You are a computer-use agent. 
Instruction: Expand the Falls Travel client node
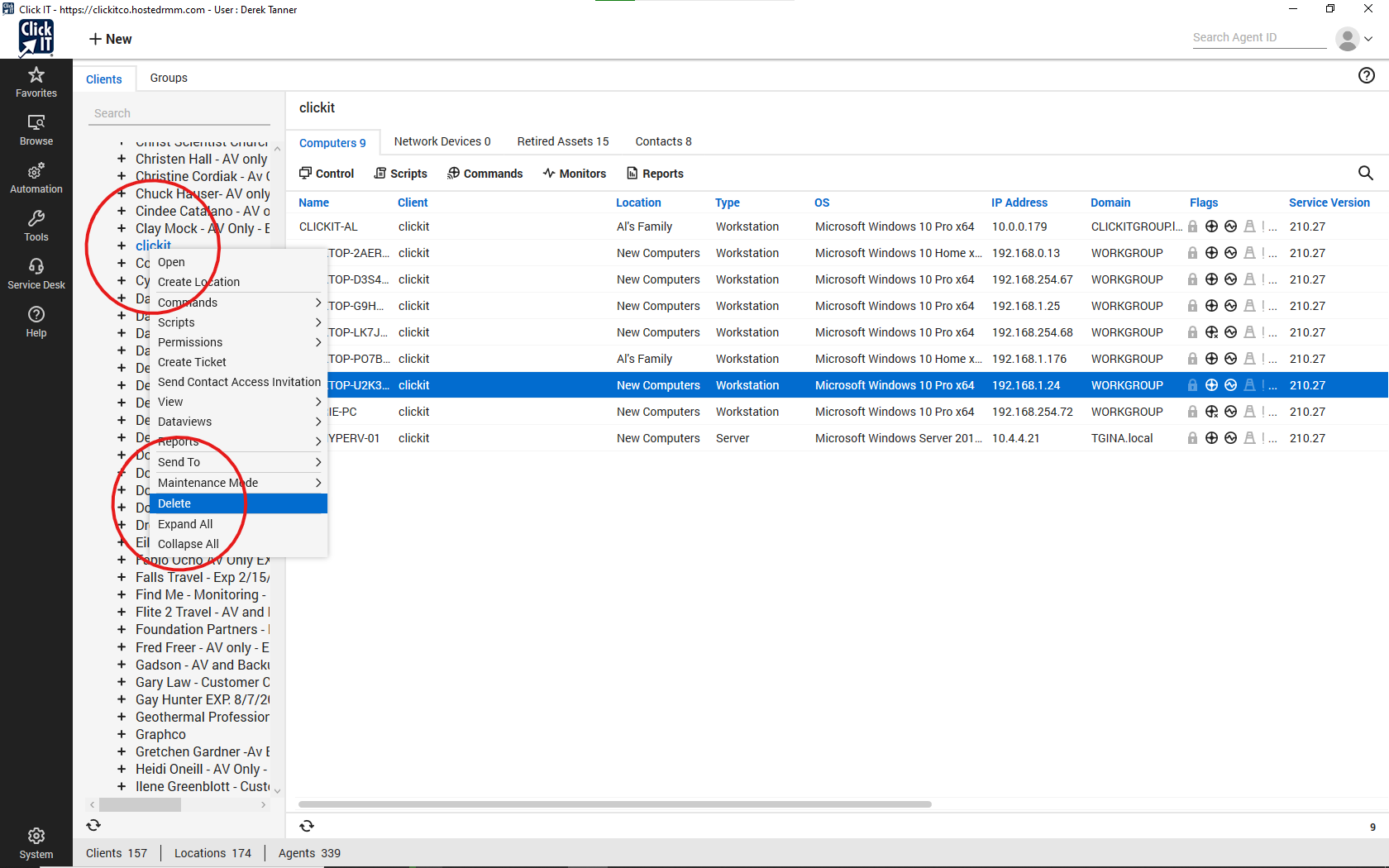coord(122,577)
